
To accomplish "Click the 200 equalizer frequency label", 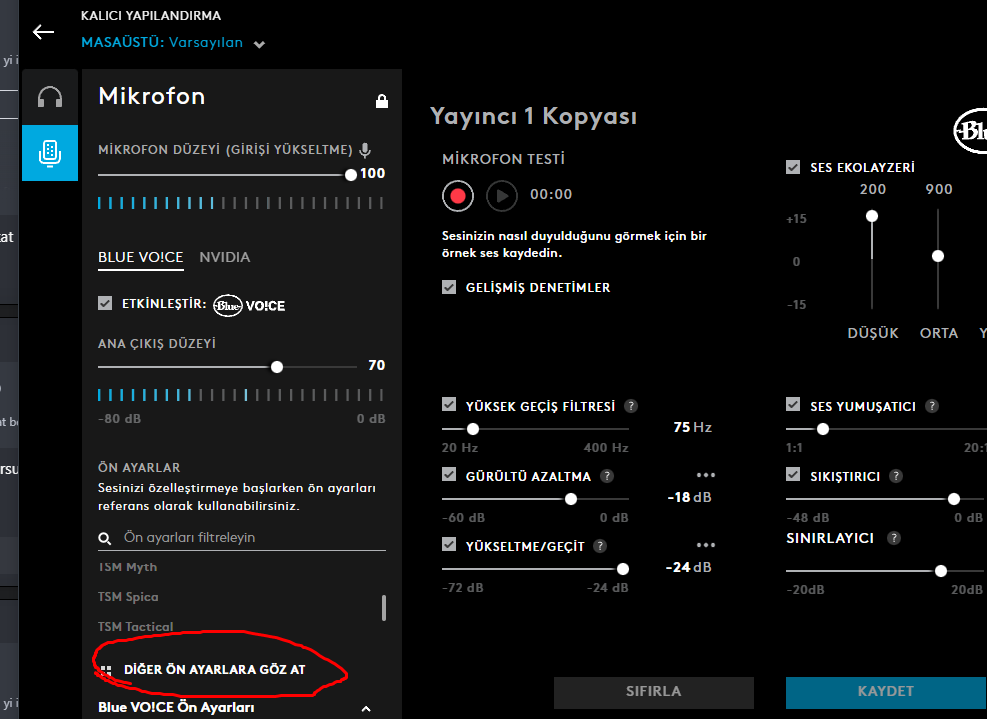I will pyautogui.click(x=872, y=189).
